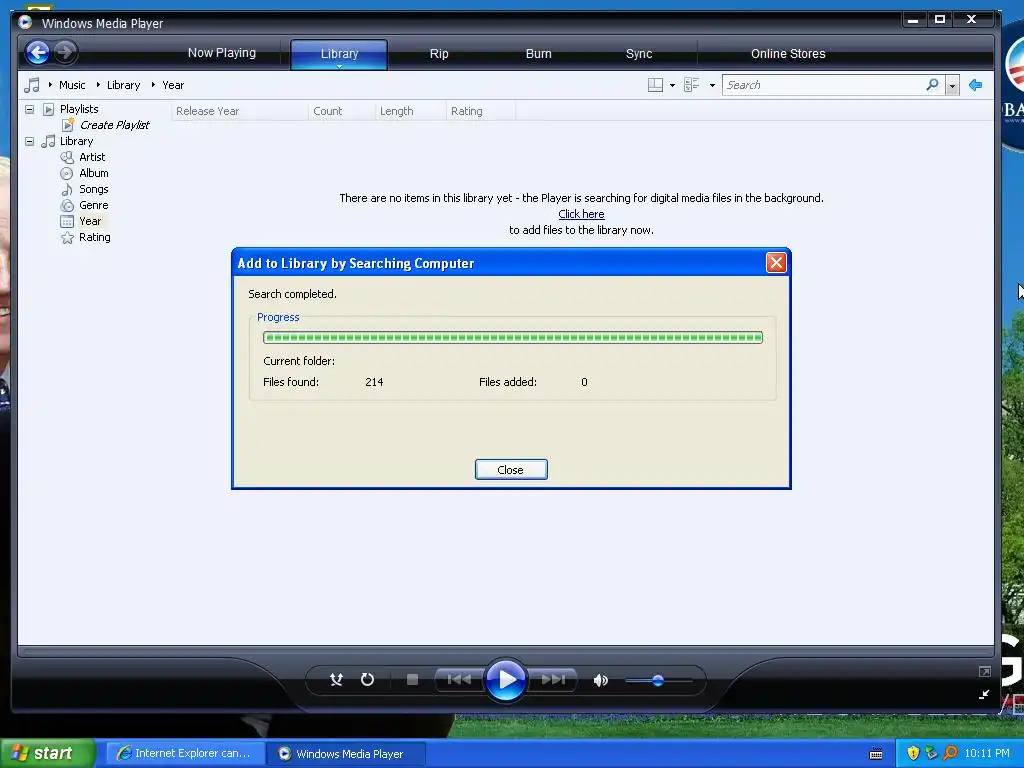Screen dimensions: 1024x768
Task: Click the full screen view icon
Action: 984,671
